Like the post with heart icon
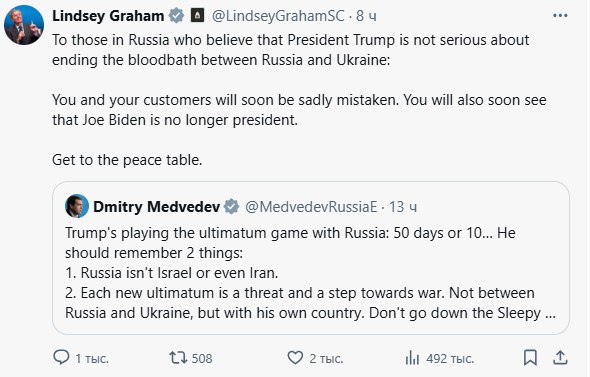The image size is (590, 377). click(x=295, y=357)
